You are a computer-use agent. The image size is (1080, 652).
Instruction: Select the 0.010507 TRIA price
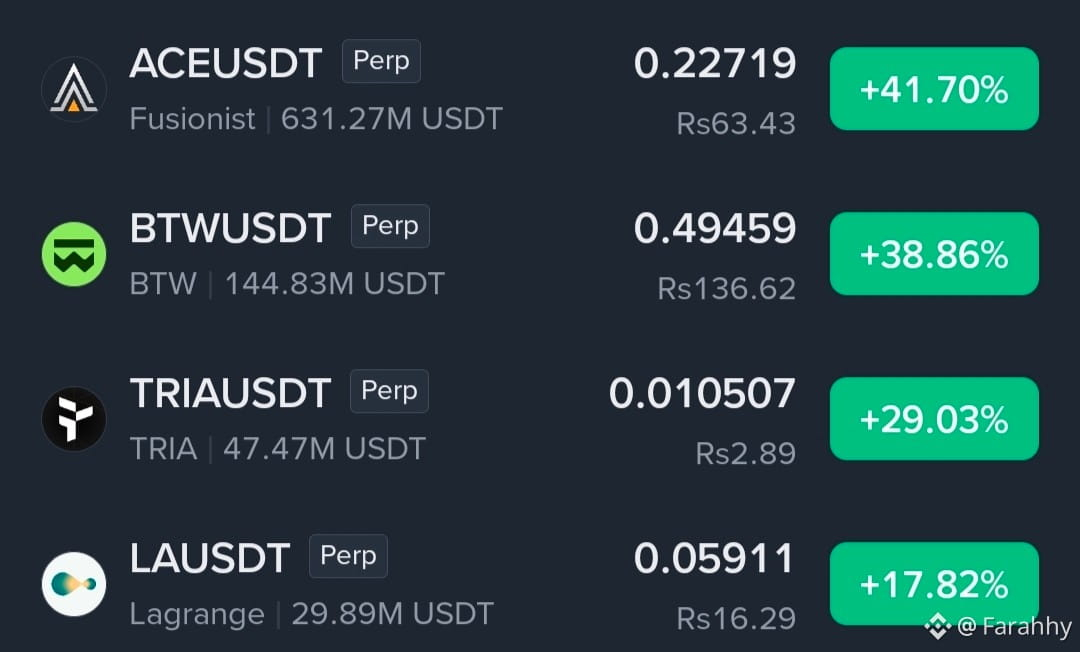703,393
